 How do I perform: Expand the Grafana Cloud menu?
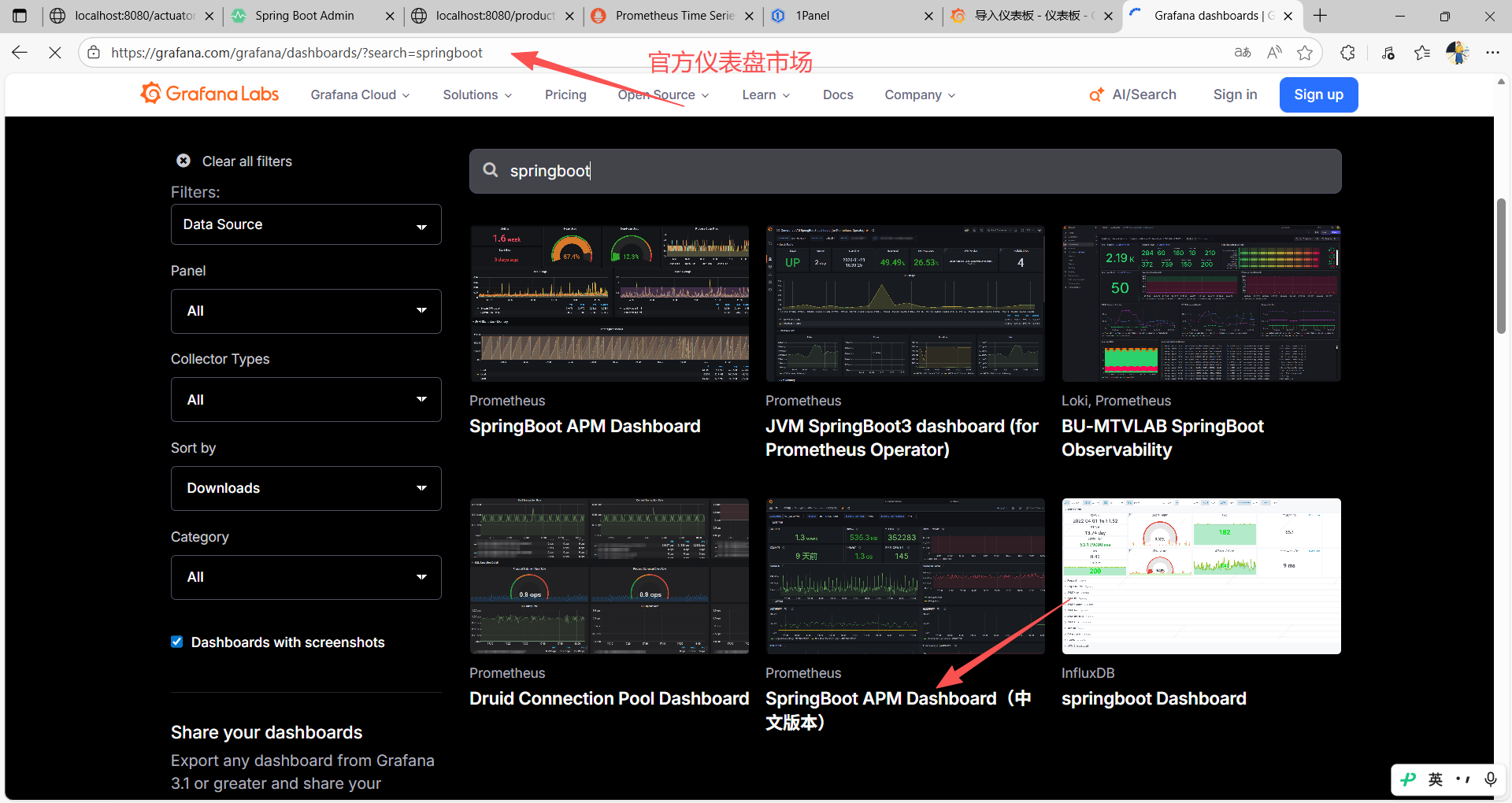pyautogui.click(x=360, y=94)
